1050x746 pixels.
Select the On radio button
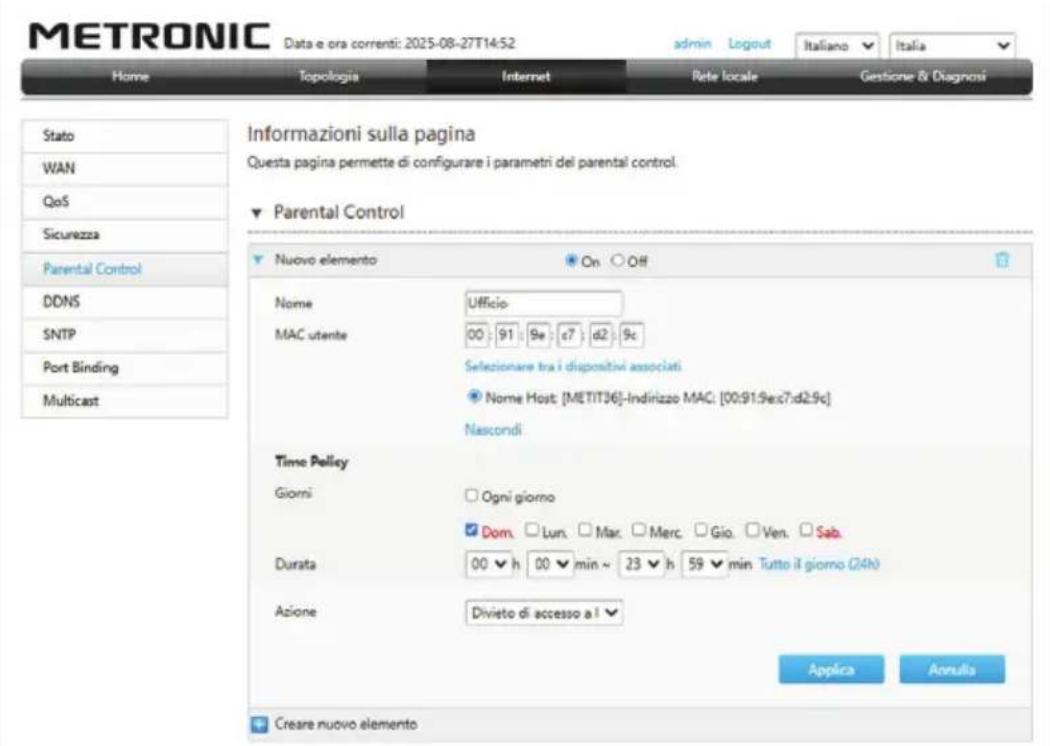571,260
